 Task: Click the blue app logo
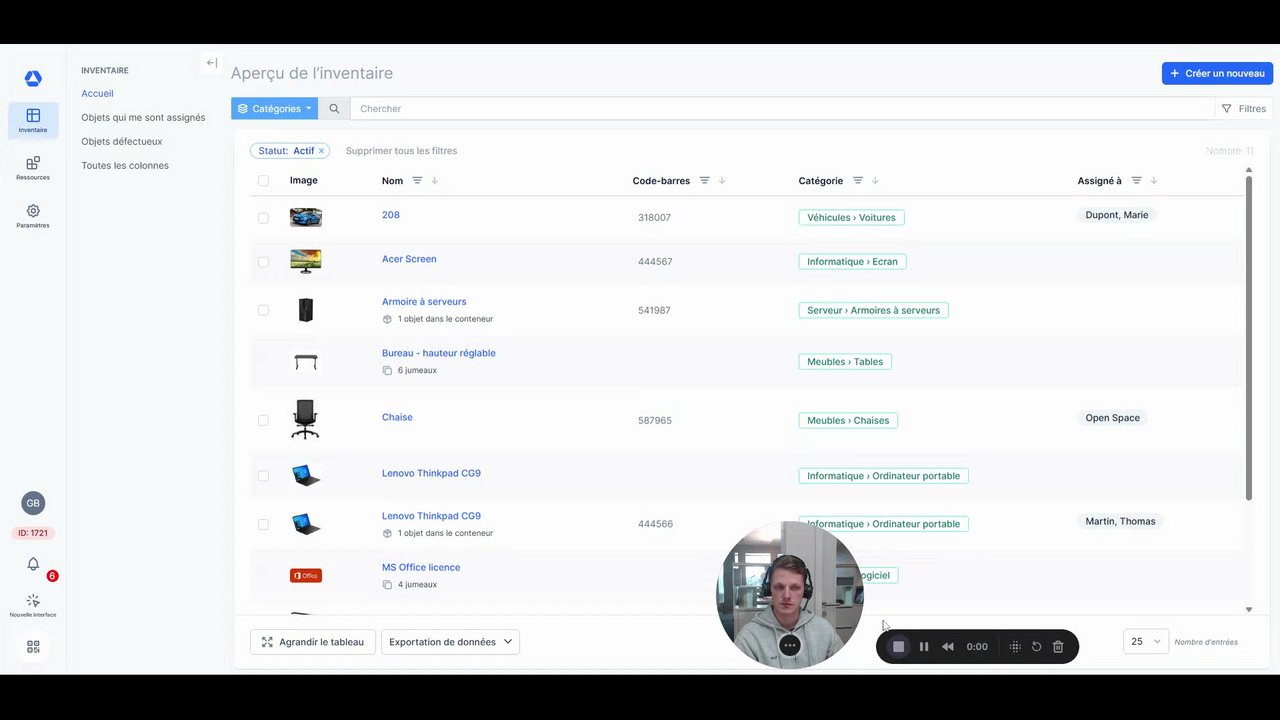point(33,78)
